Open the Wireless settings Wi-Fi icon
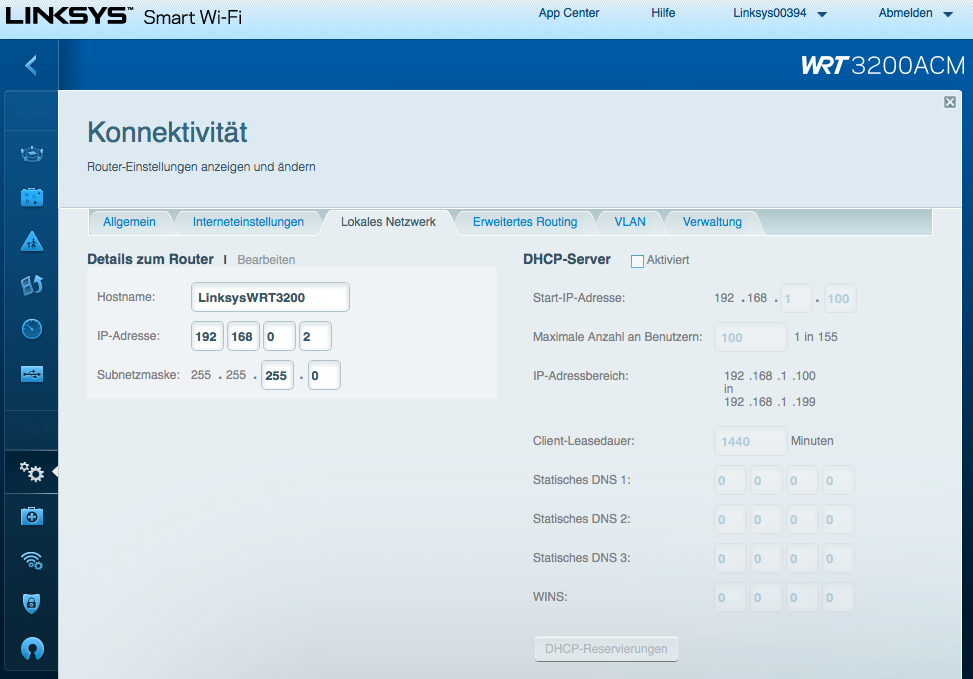 coord(32,560)
